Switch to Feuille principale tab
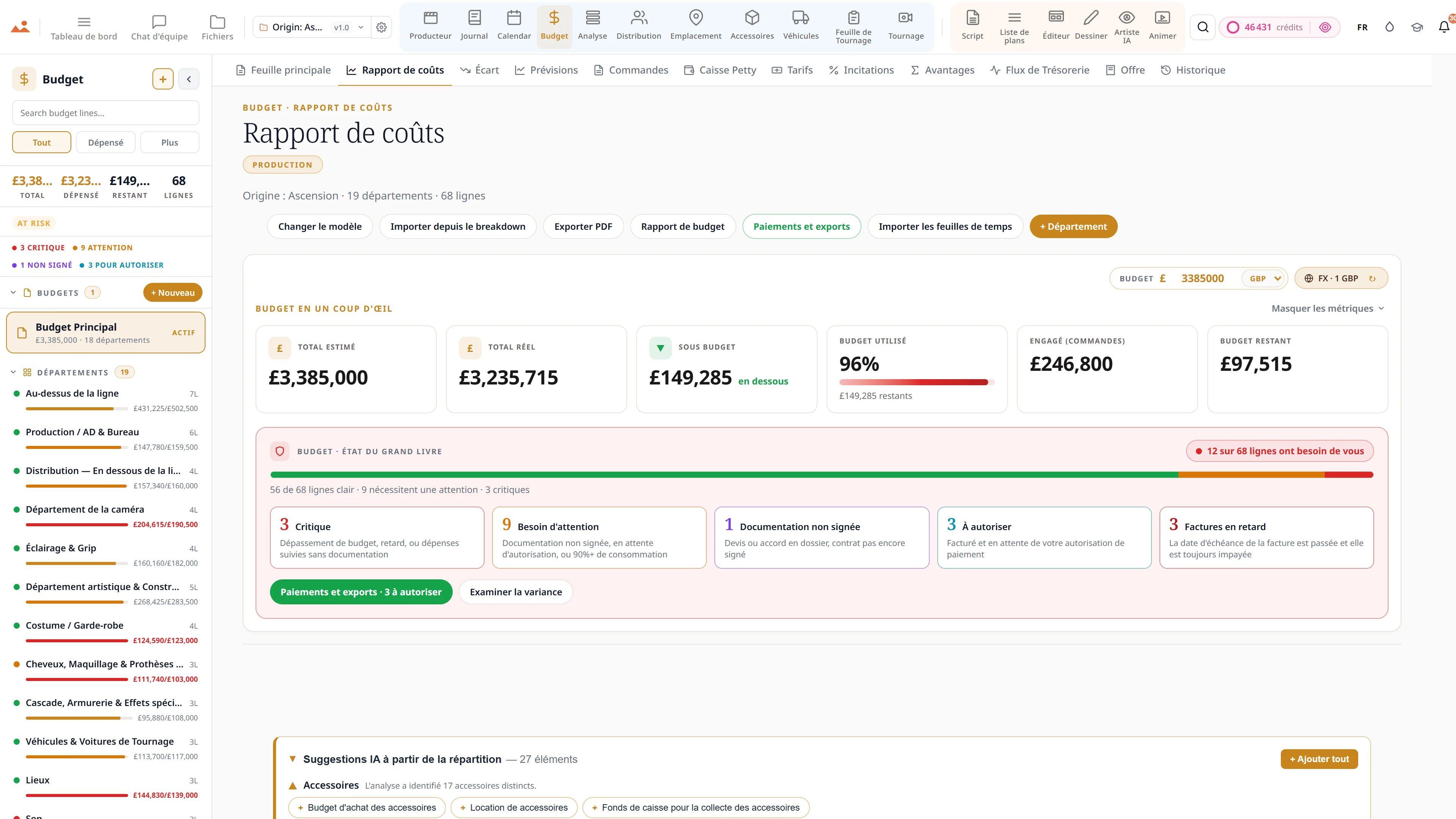 pyautogui.click(x=283, y=70)
